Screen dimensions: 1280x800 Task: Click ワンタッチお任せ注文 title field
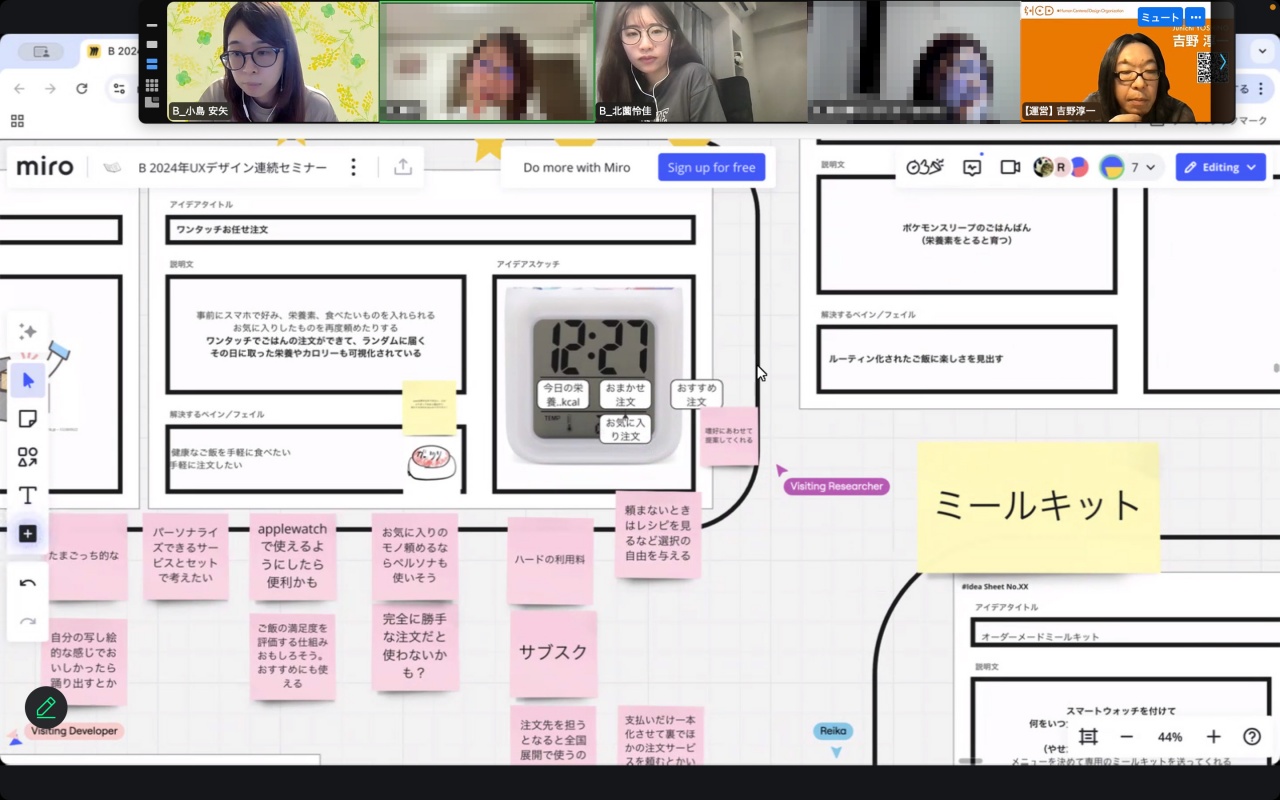430,229
